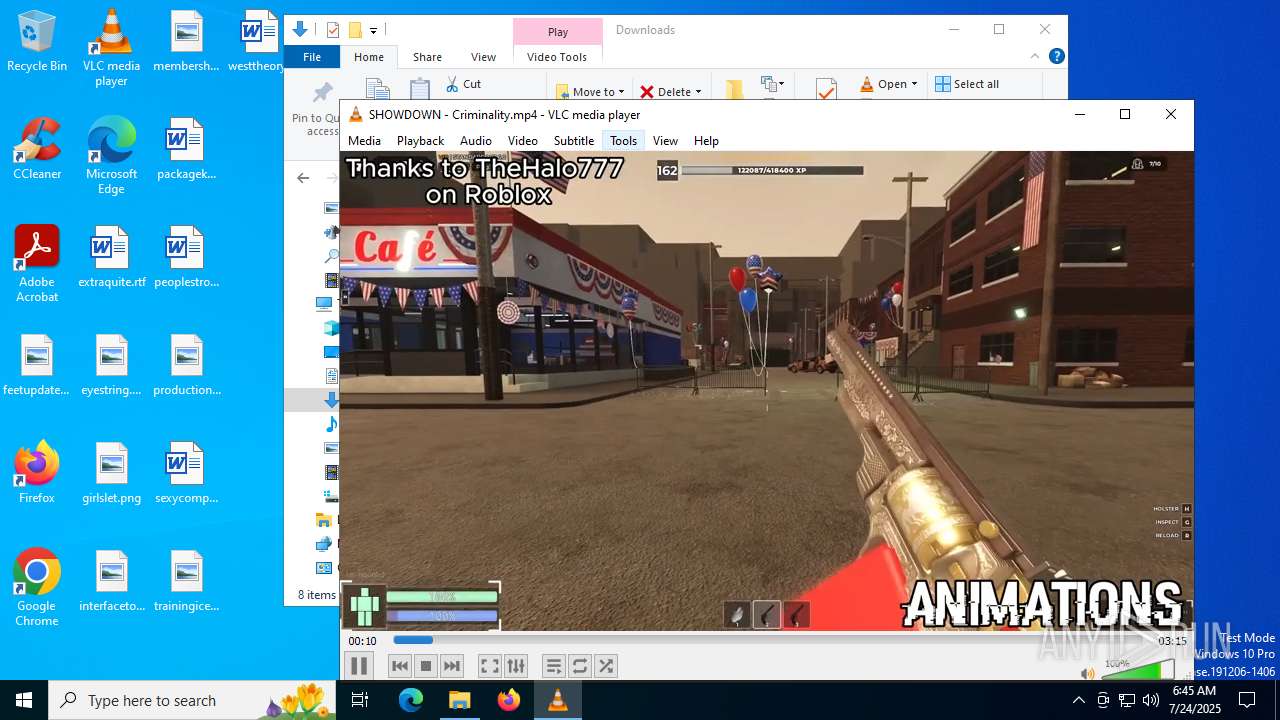
Task: Click Select all in Explorer ribbon
Action: 967,84
